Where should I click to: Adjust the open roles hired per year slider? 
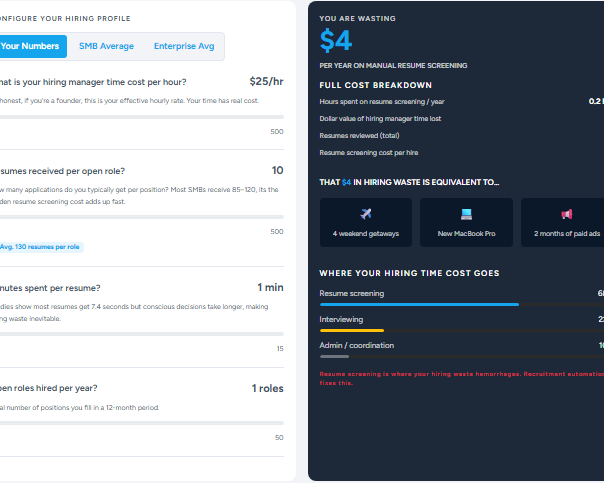tap(142, 423)
